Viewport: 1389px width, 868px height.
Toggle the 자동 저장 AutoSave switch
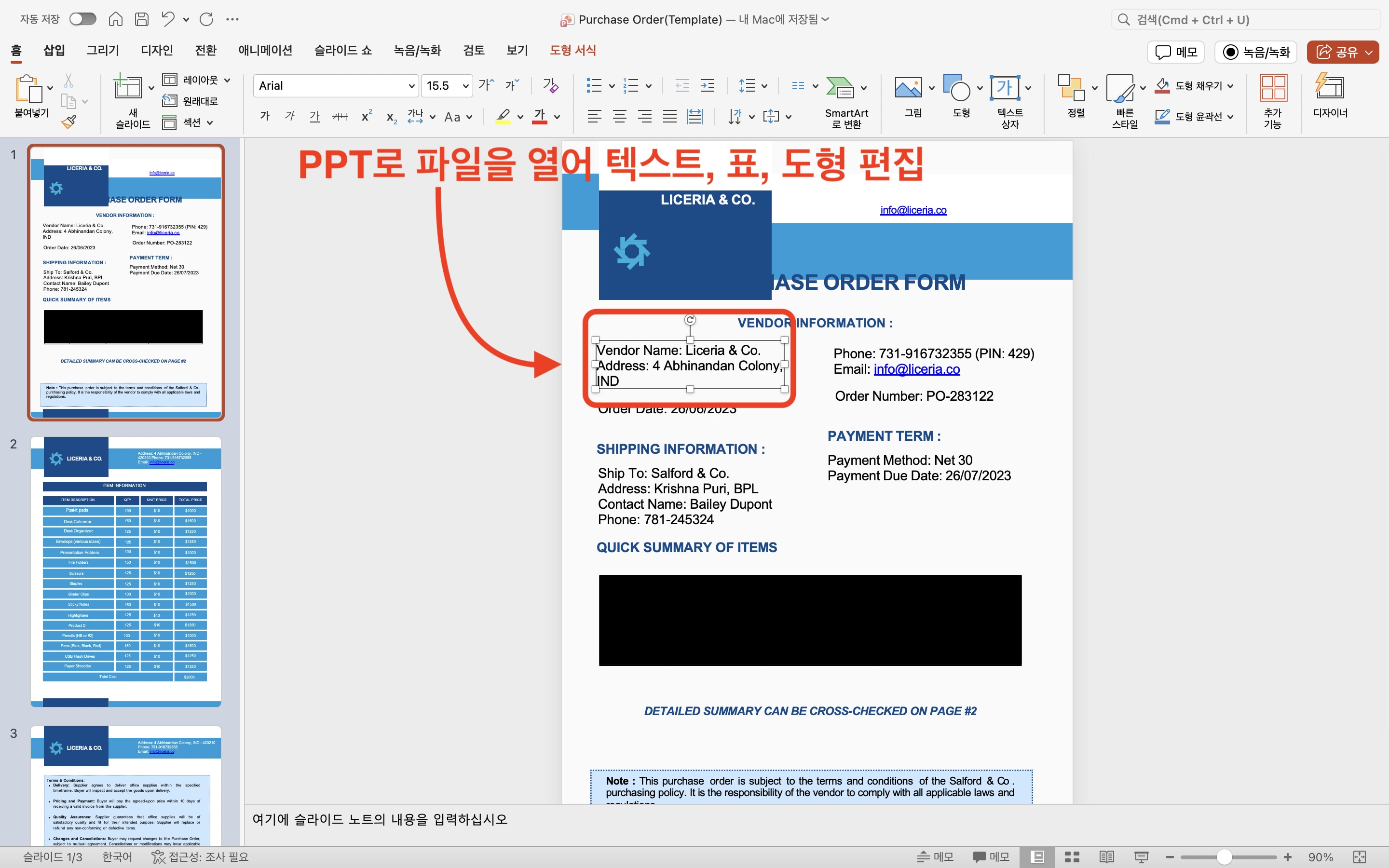click(82, 19)
